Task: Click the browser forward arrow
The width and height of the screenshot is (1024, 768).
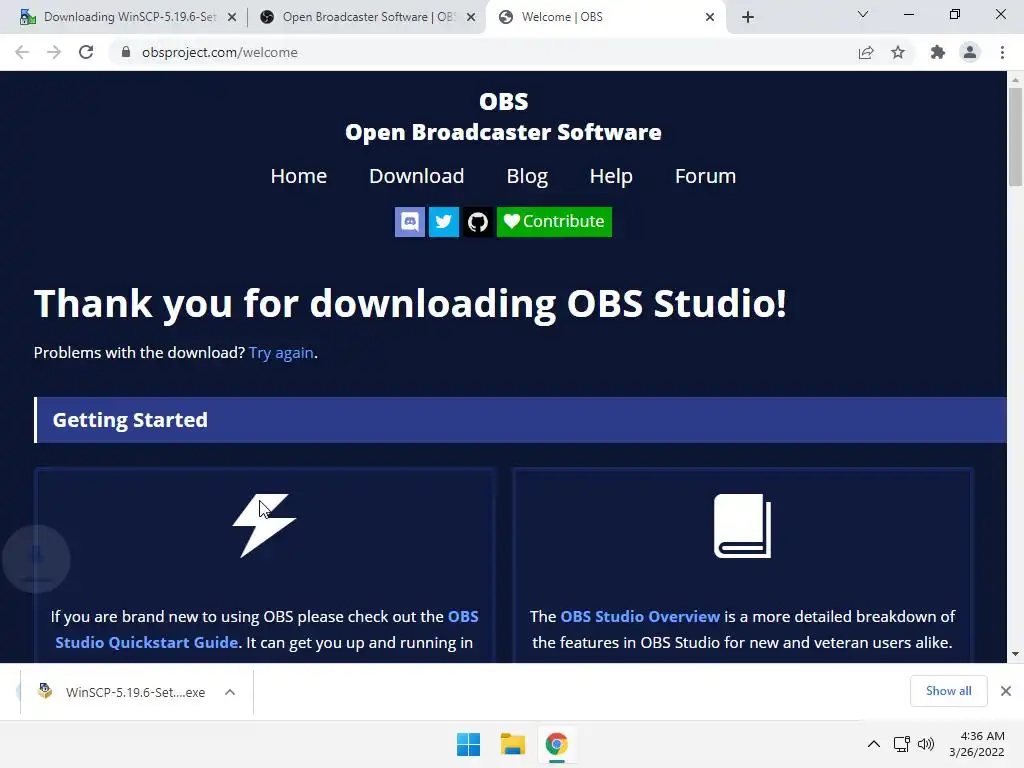Action: [54, 52]
